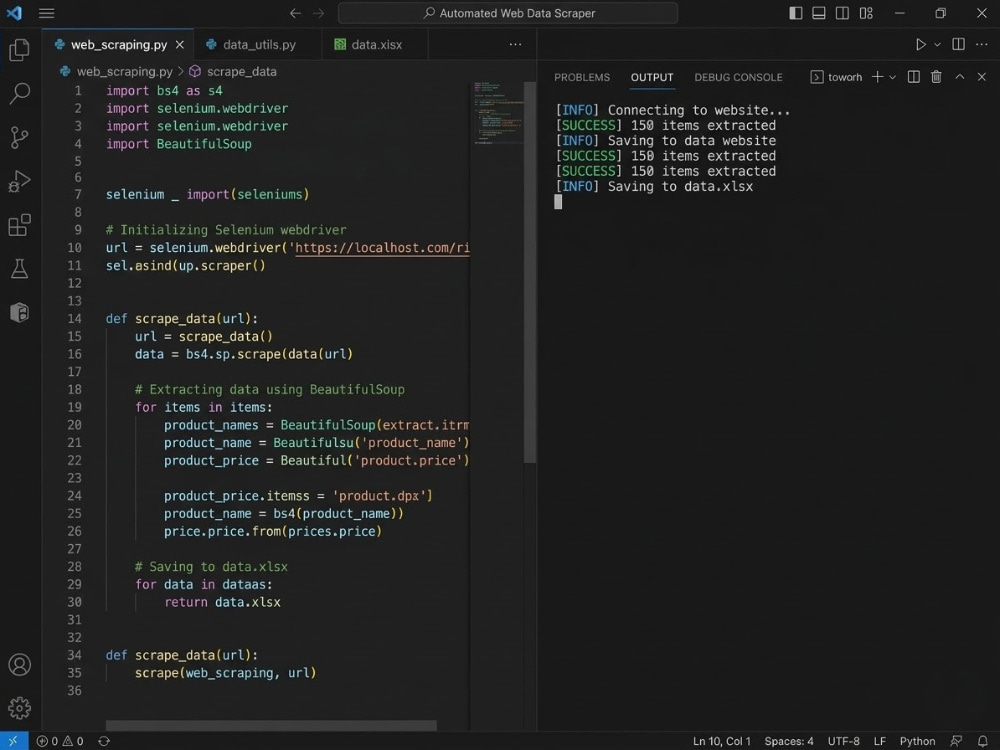This screenshot has height=750, width=1000.
Task: Click the feedback icon in status bar
Action: pyautogui.click(x=956, y=741)
